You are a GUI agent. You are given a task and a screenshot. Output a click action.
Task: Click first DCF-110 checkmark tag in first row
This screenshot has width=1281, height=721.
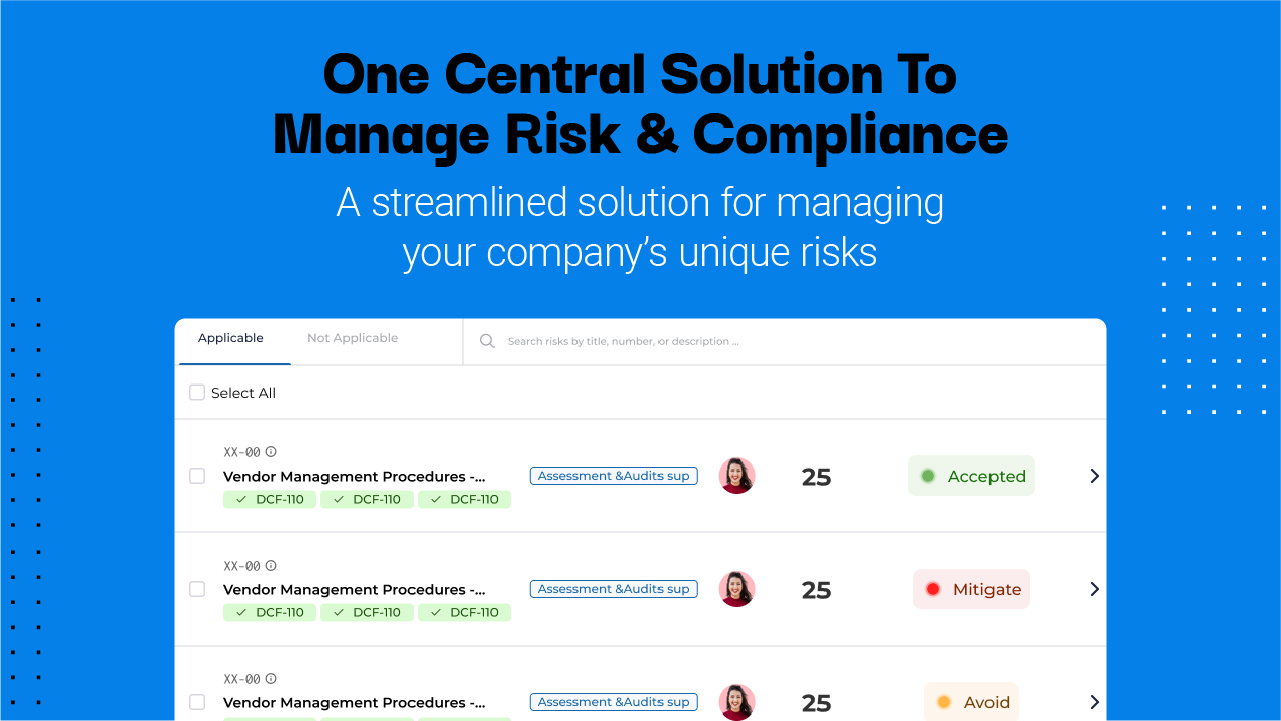[x=269, y=499]
